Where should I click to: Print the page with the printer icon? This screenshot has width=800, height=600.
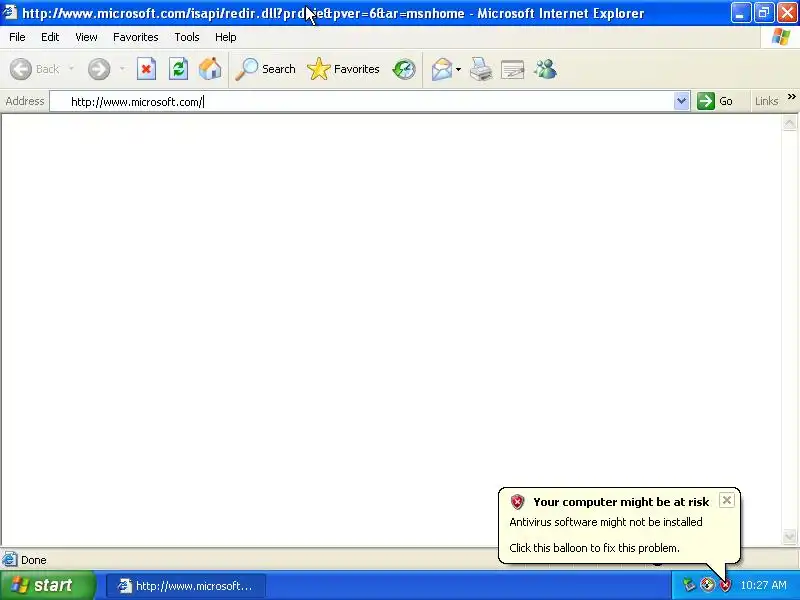[481, 69]
